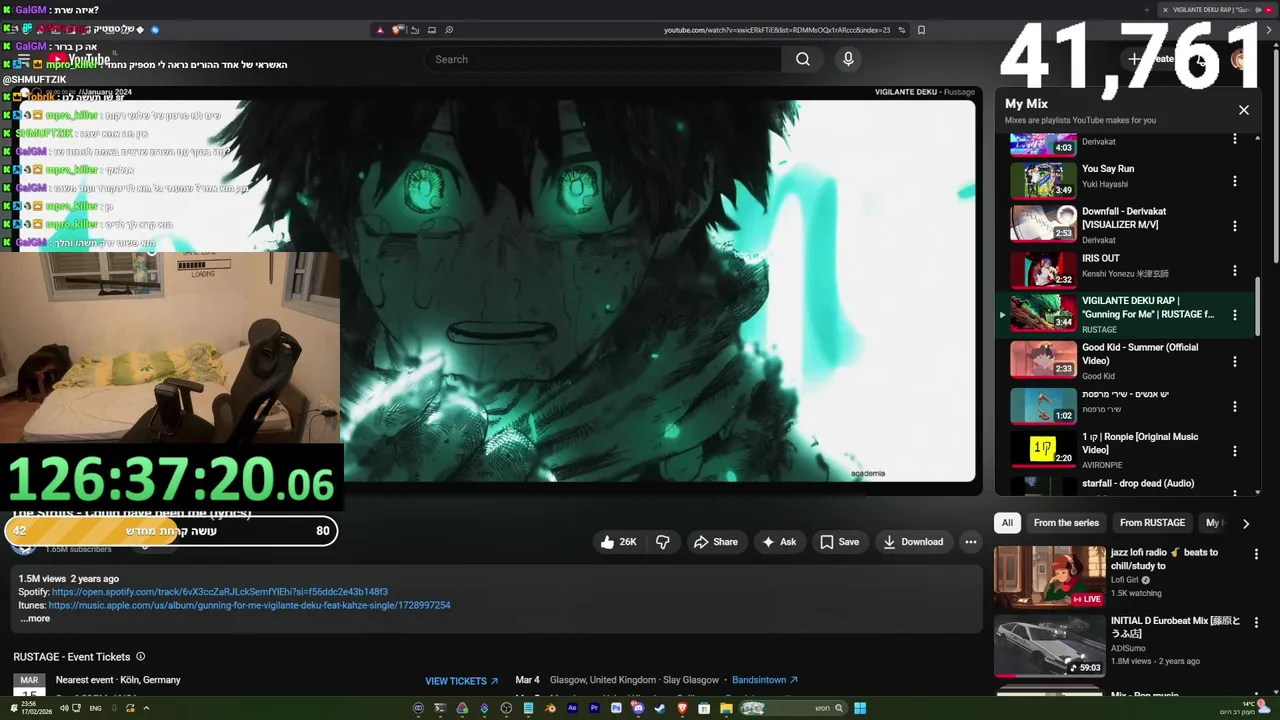Open YouTube account avatar menu

tap(1242, 59)
